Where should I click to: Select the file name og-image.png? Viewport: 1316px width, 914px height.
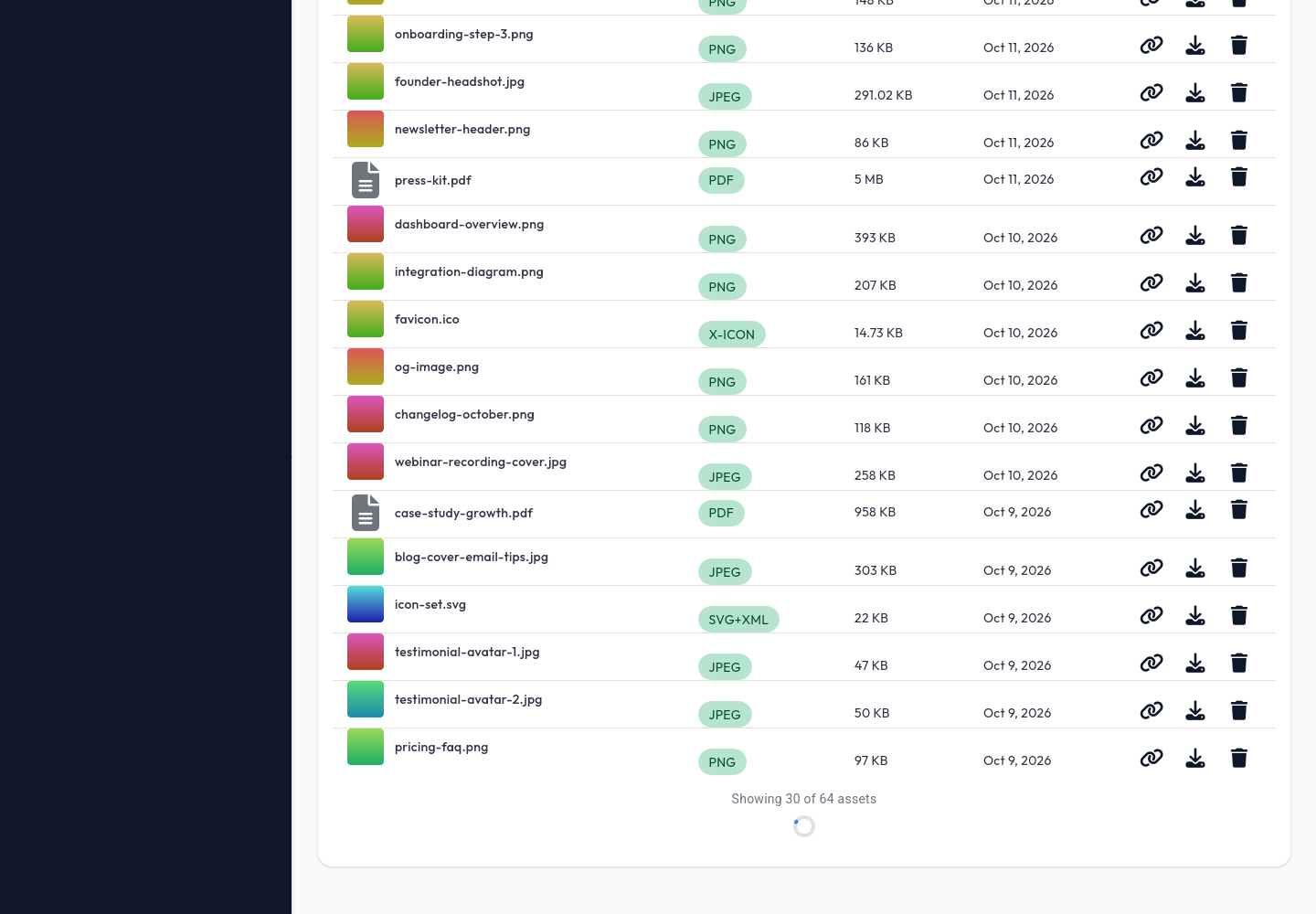[437, 367]
